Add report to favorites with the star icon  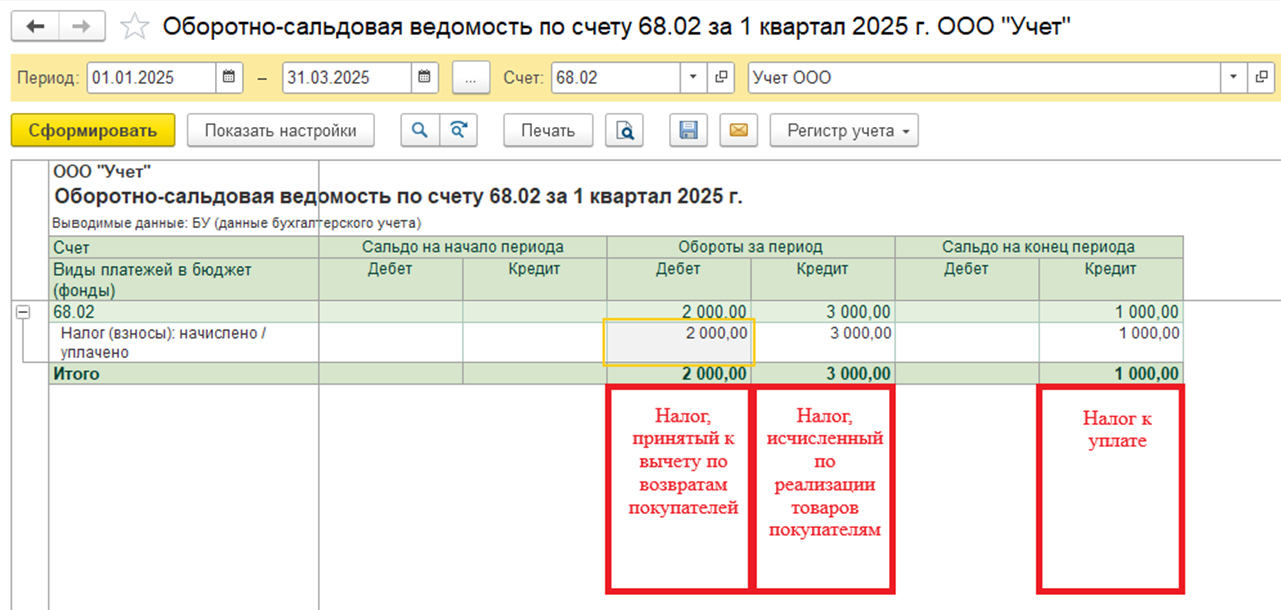pyautogui.click(x=134, y=26)
